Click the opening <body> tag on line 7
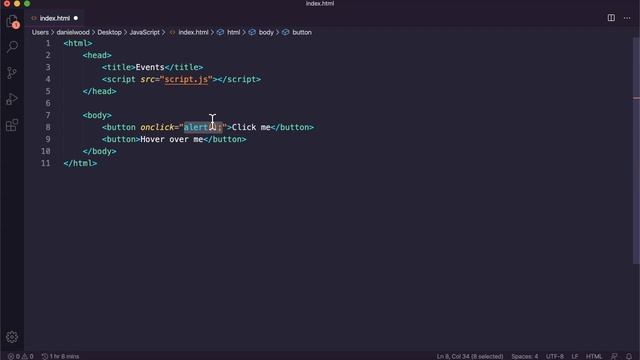Viewport: 640px width, 360px height. pyautogui.click(x=97, y=115)
